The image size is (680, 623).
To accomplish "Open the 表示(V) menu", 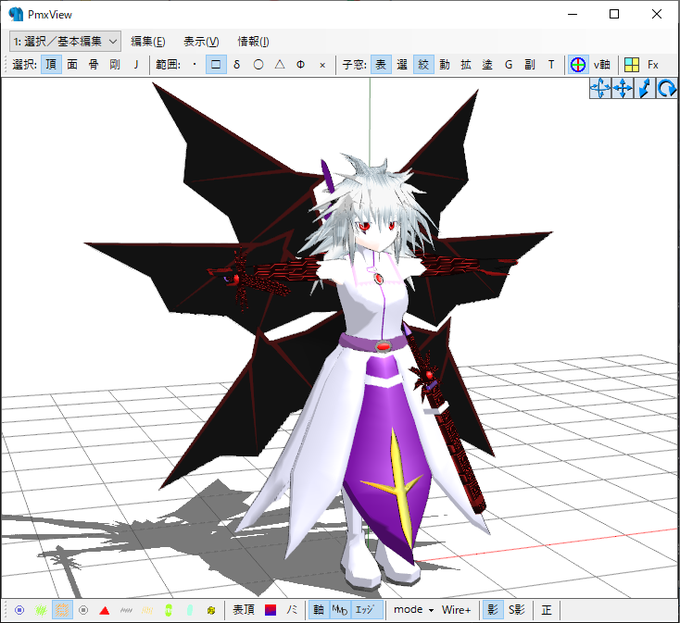I will pos(201,42).
